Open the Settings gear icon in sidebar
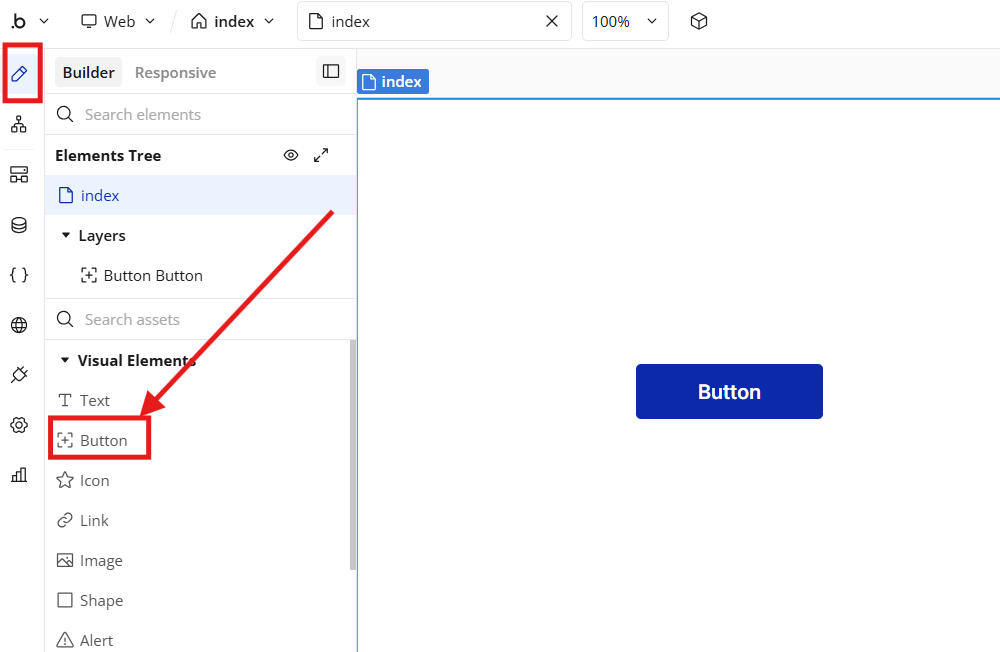The width and height of the screenshot is (1000, 652). point(19,425)
